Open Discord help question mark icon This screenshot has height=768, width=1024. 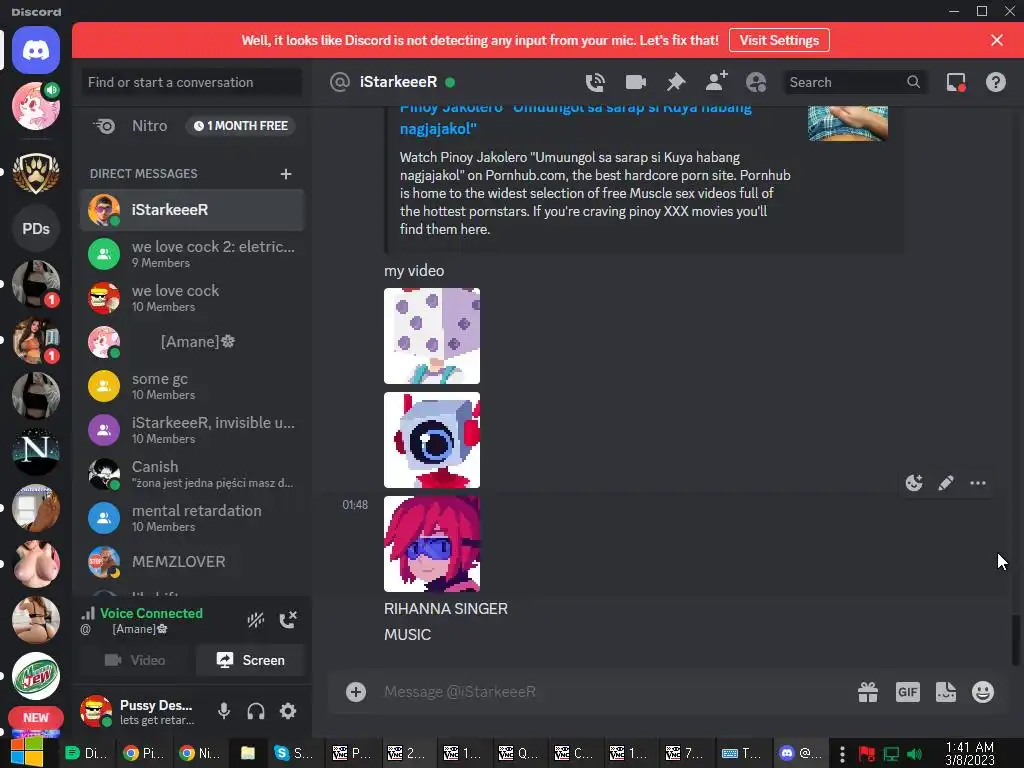(x=995, y=82)
